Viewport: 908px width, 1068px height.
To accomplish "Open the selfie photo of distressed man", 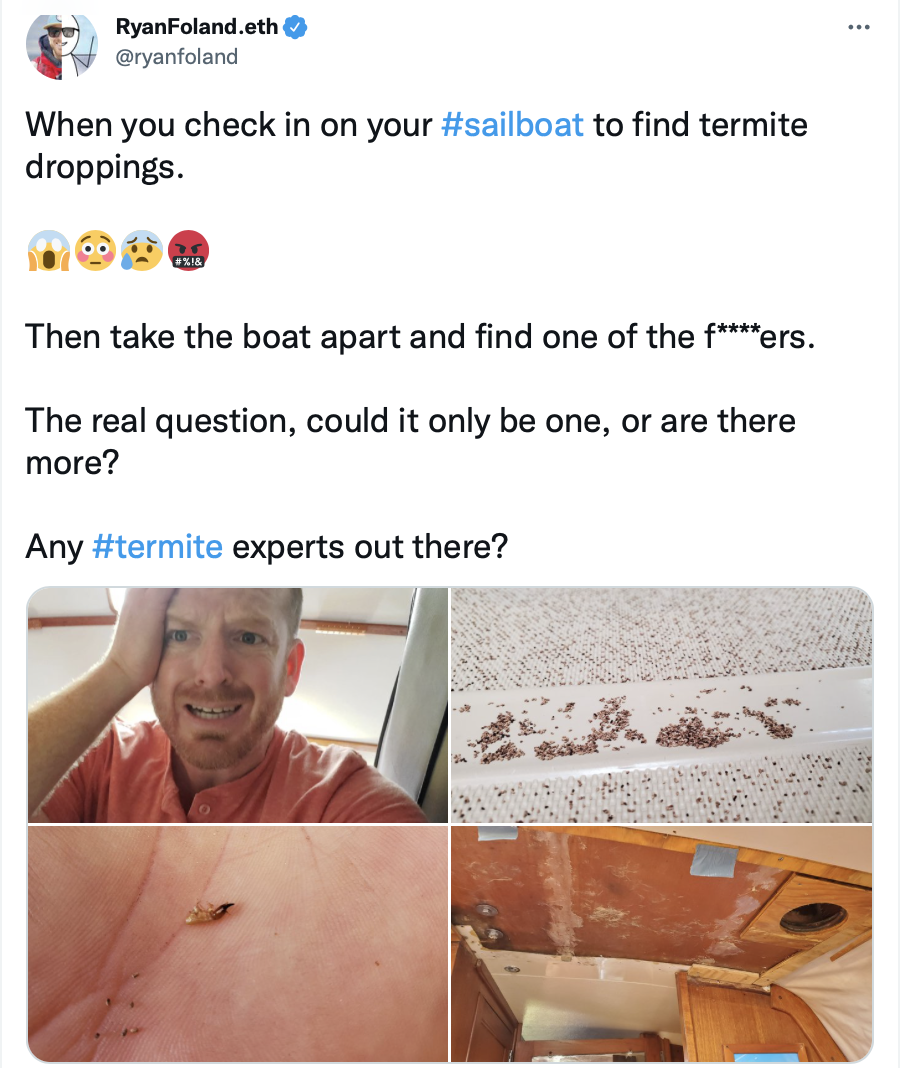I will [238, 705].
